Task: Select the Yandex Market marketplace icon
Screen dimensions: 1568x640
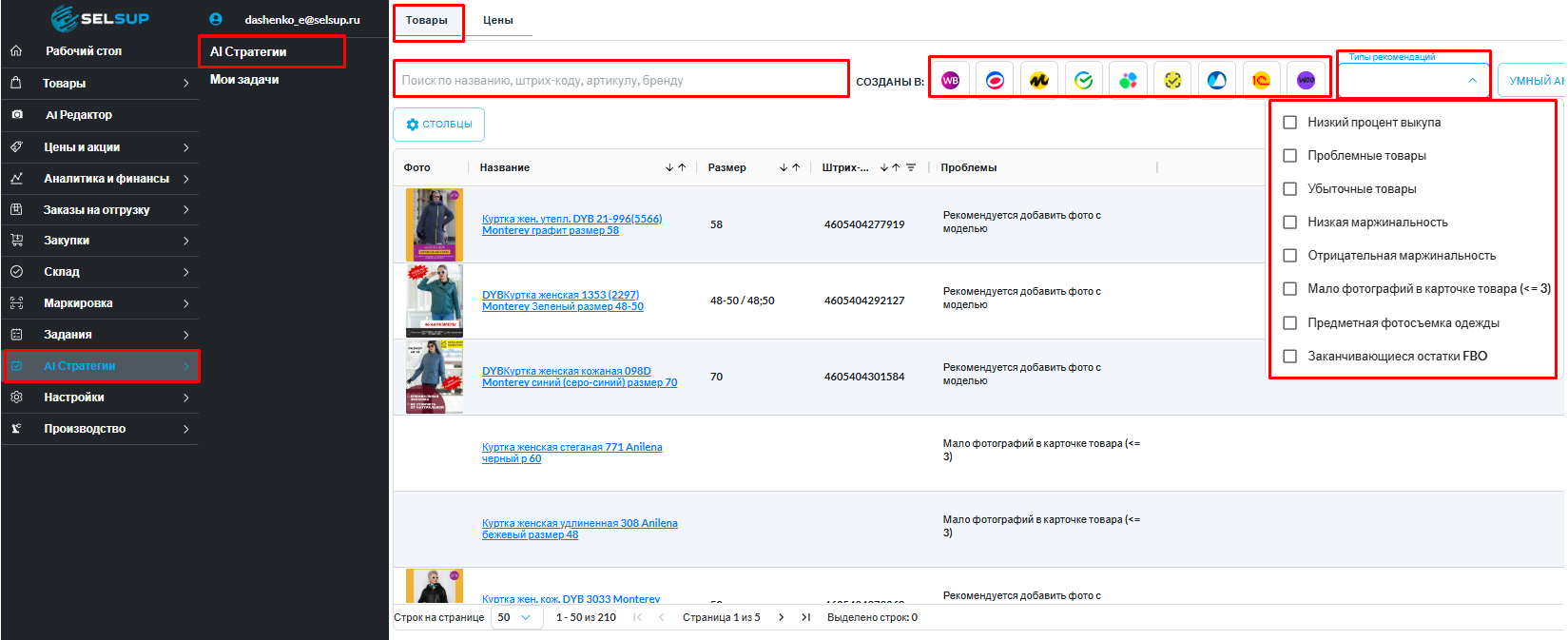Action: pyautogui.click(x=1039, y=81)
